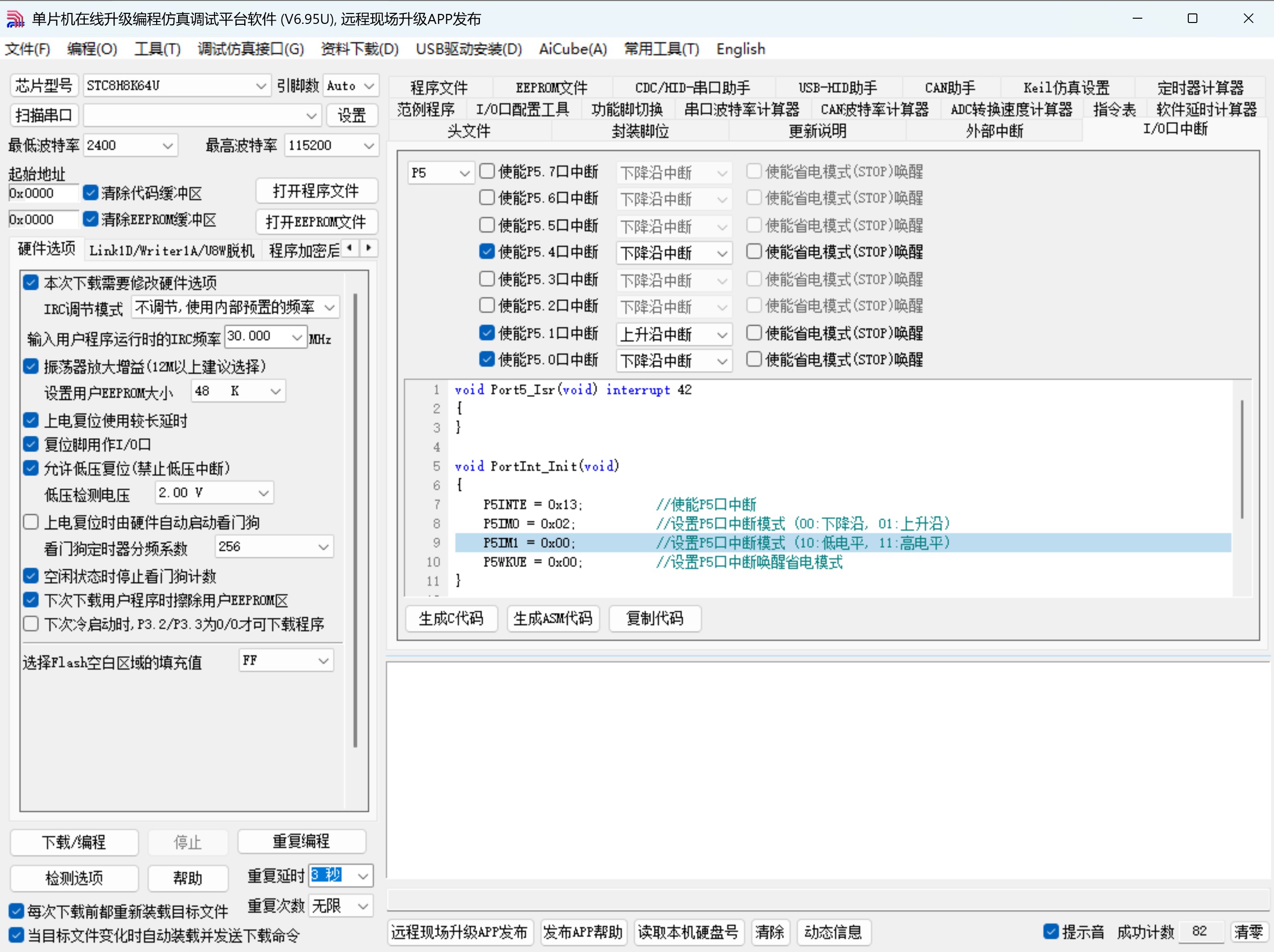The width and height of the screenshot is (1274, 952).
Task: Open minimum baud rate 2400 dropdown
Action: click(131, 145)
